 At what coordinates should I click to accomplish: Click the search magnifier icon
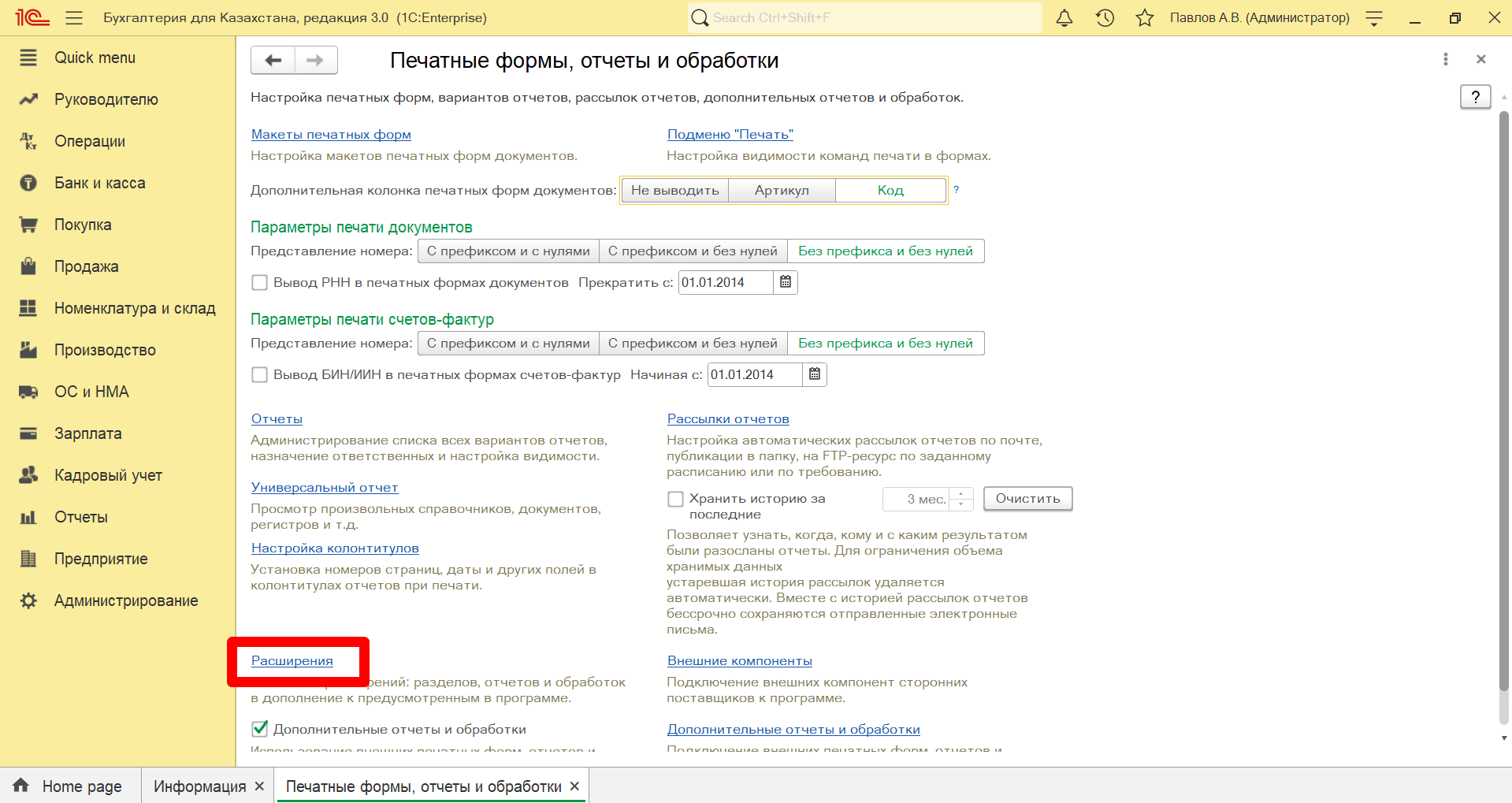point(699,17)
